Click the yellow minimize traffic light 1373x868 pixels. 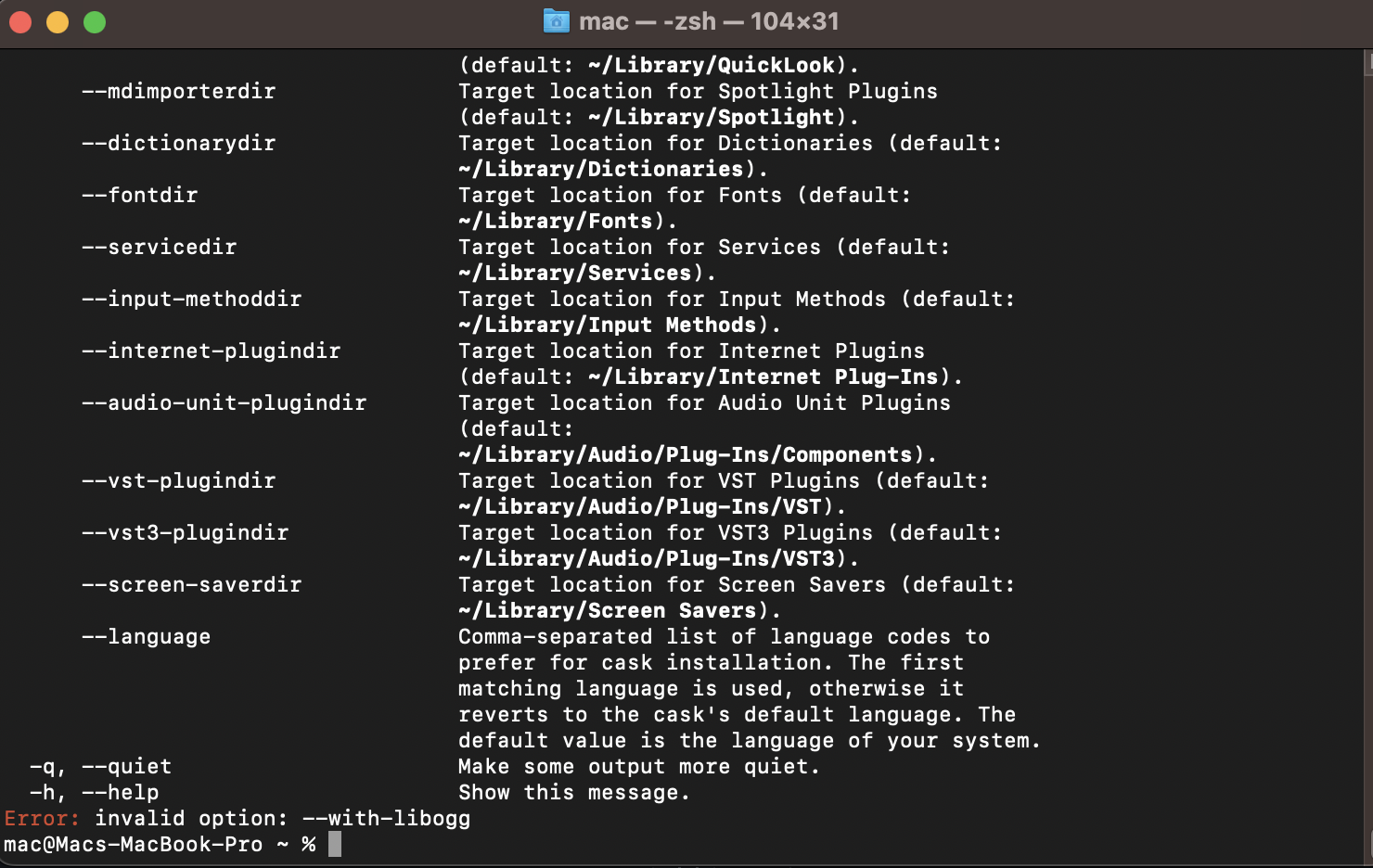pos(58,20)
